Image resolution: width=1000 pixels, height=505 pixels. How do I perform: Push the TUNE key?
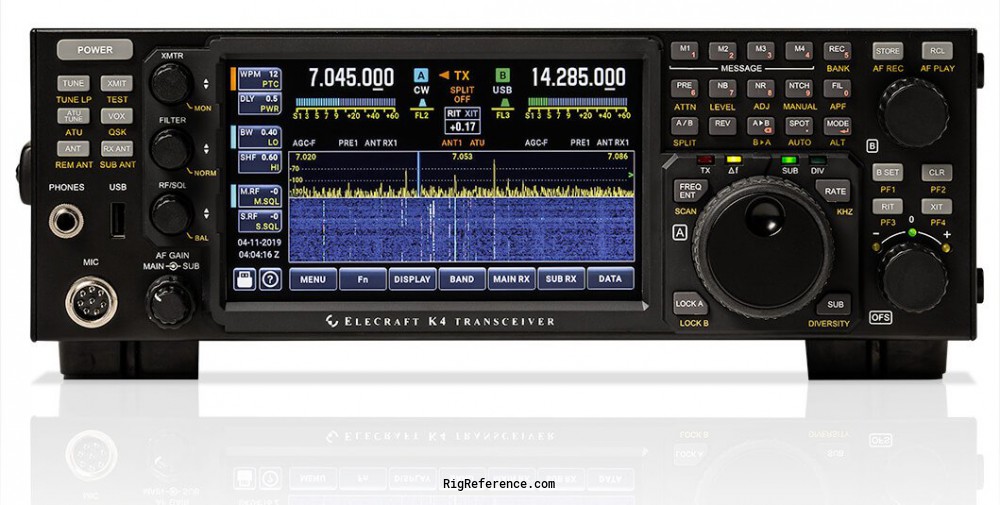click(73, 84)
